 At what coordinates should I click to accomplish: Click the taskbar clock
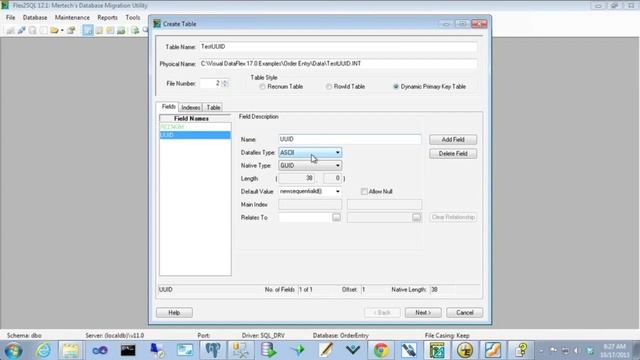point(614,351)
